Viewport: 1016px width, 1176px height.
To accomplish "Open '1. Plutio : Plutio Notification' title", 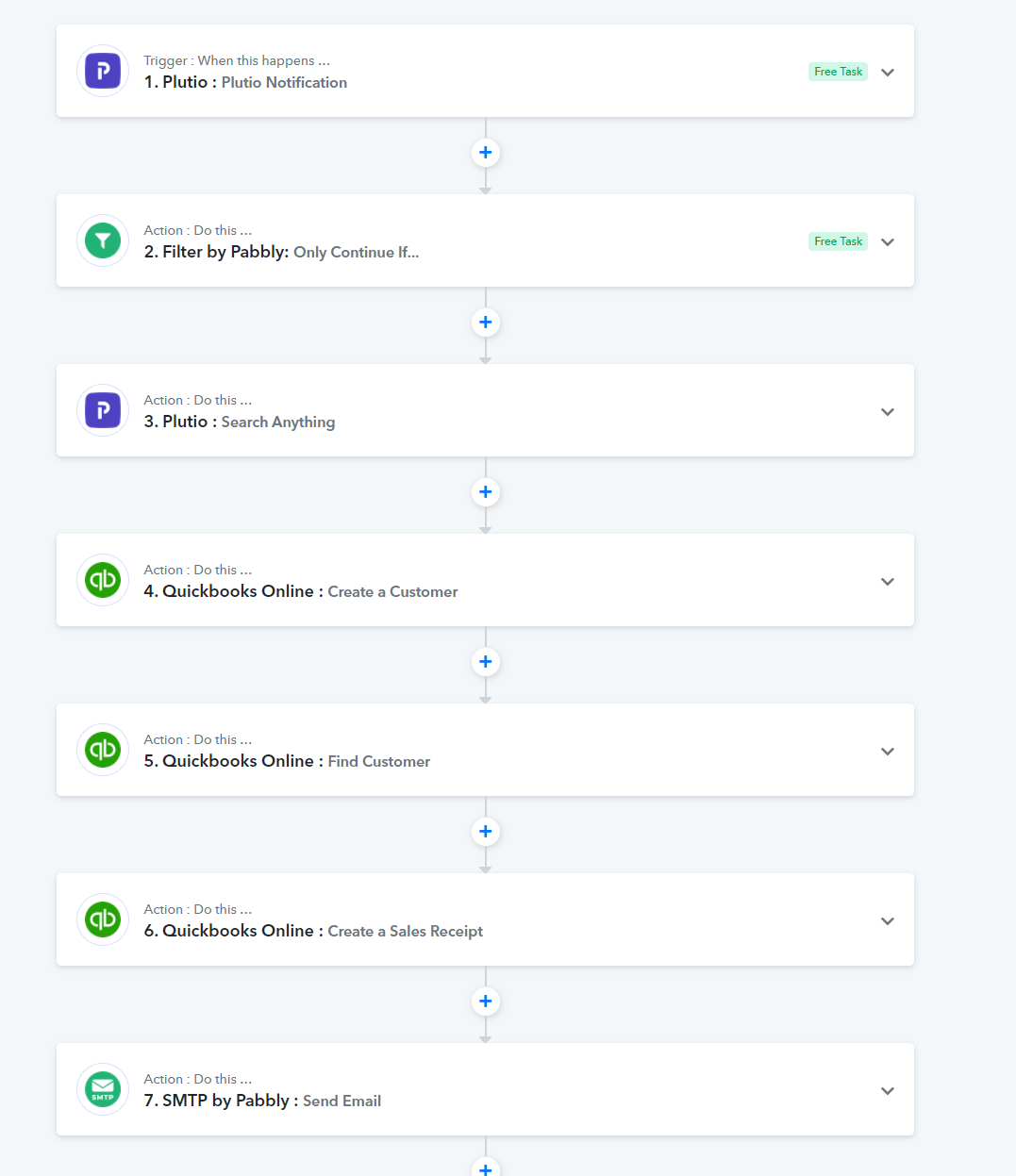I will (x=245, y=82).
